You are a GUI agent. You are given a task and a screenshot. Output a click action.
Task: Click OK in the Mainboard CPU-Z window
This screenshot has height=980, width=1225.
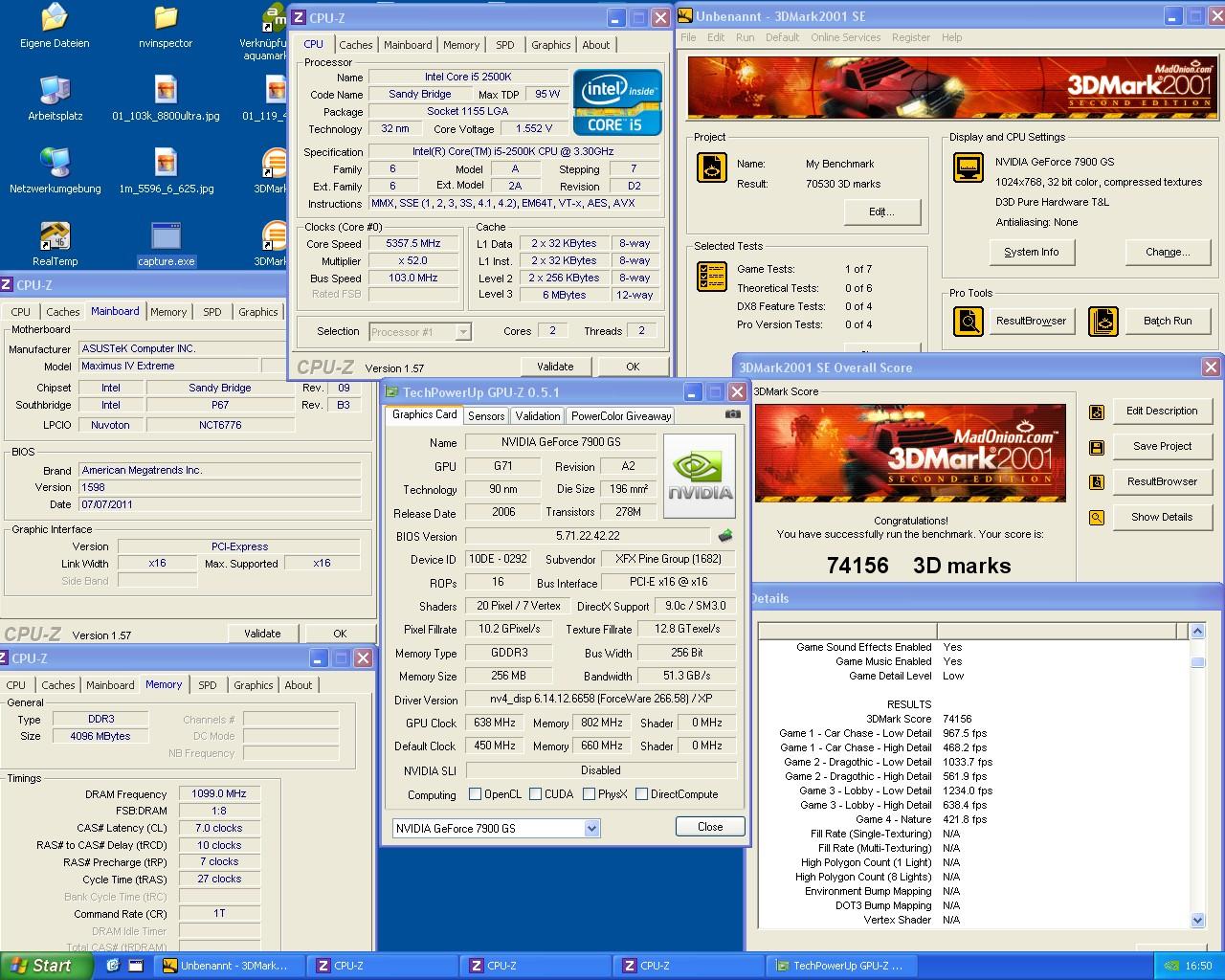[340, 634]
